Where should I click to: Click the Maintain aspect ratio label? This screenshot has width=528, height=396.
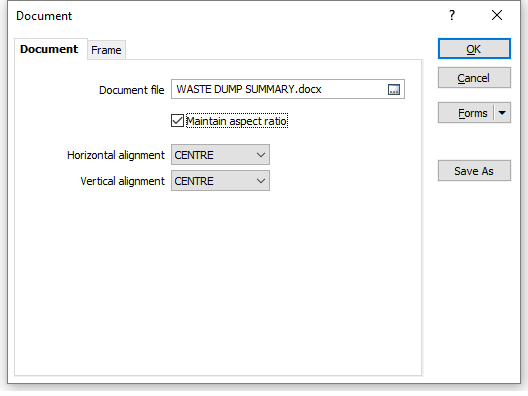point(237,121)
